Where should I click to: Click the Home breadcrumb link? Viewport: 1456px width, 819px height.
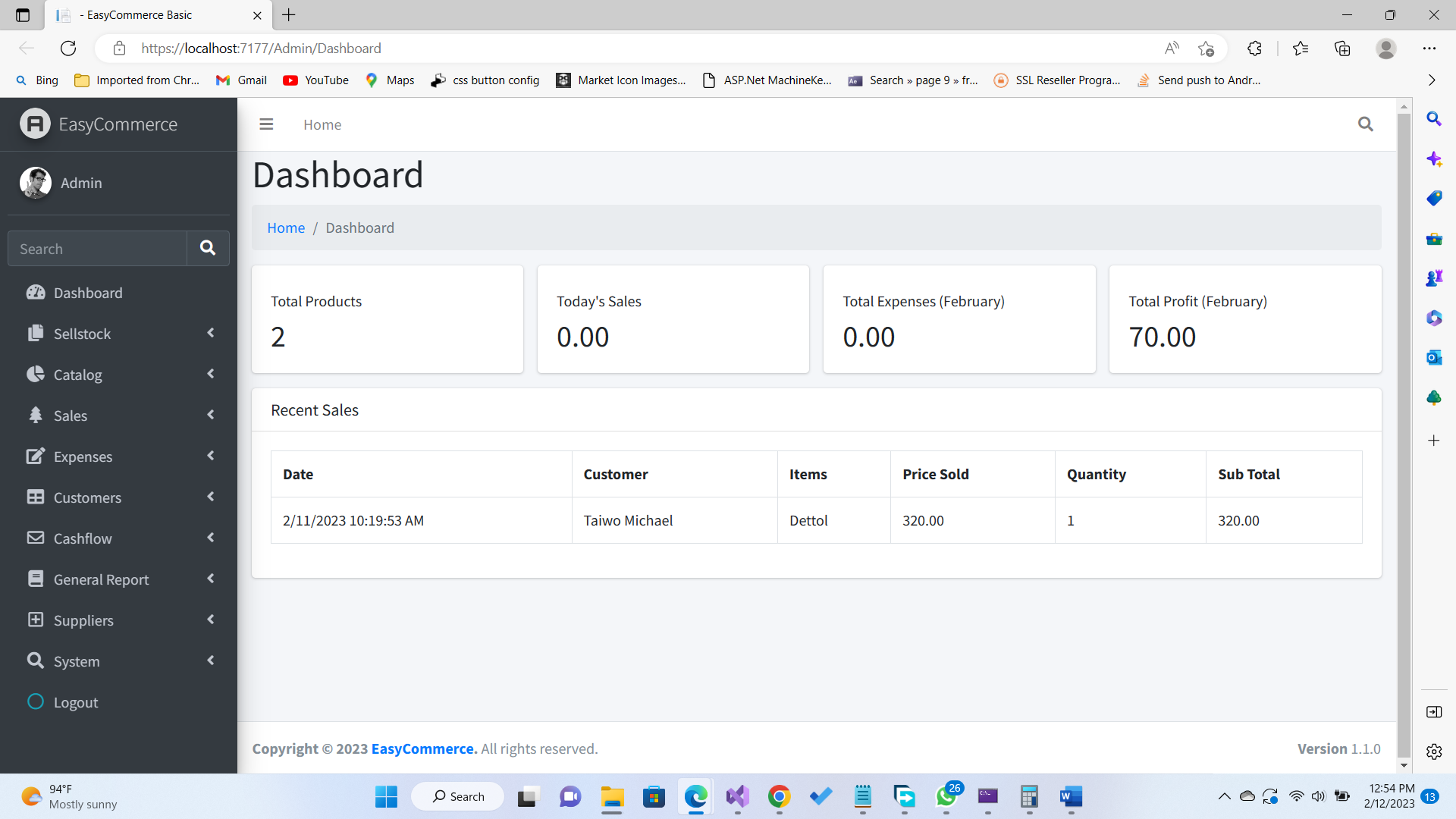[x=285, y=227]
